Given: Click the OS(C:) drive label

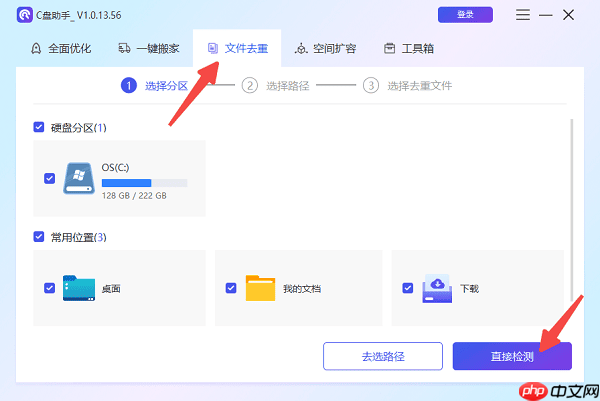Looking at the screenshot, I should coord(115,168).
